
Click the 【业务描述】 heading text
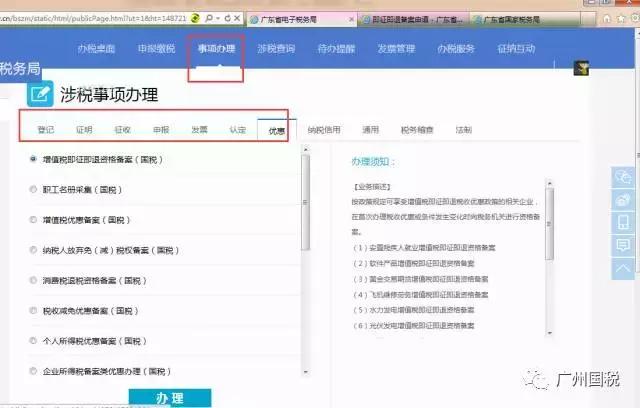tap(372, 187)
